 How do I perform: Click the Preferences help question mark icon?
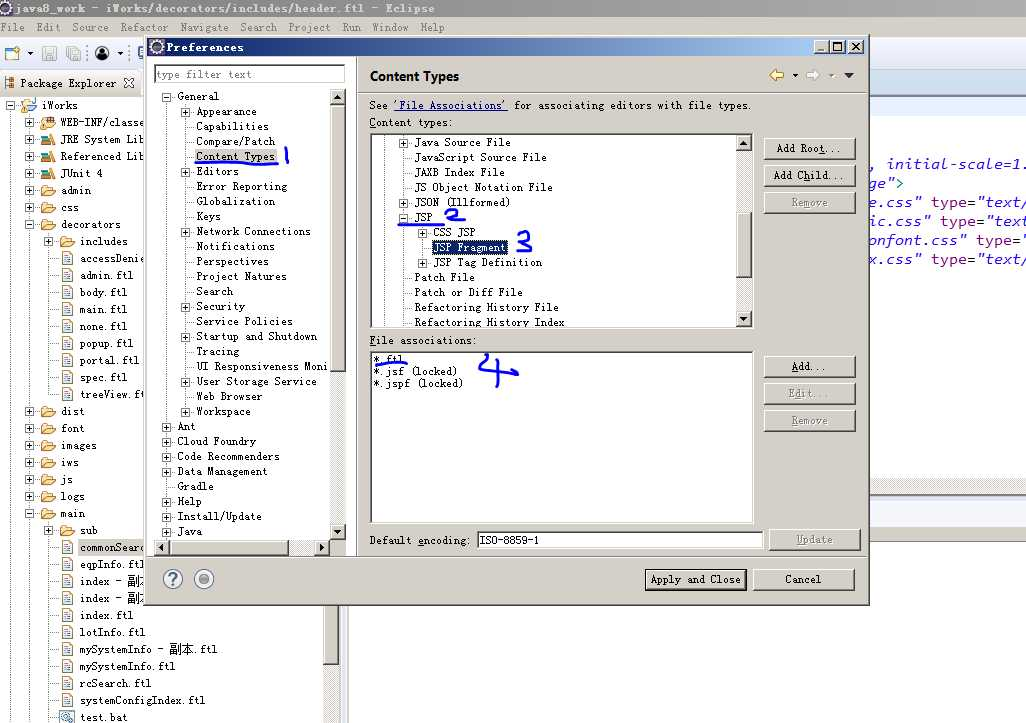point(173,579)
